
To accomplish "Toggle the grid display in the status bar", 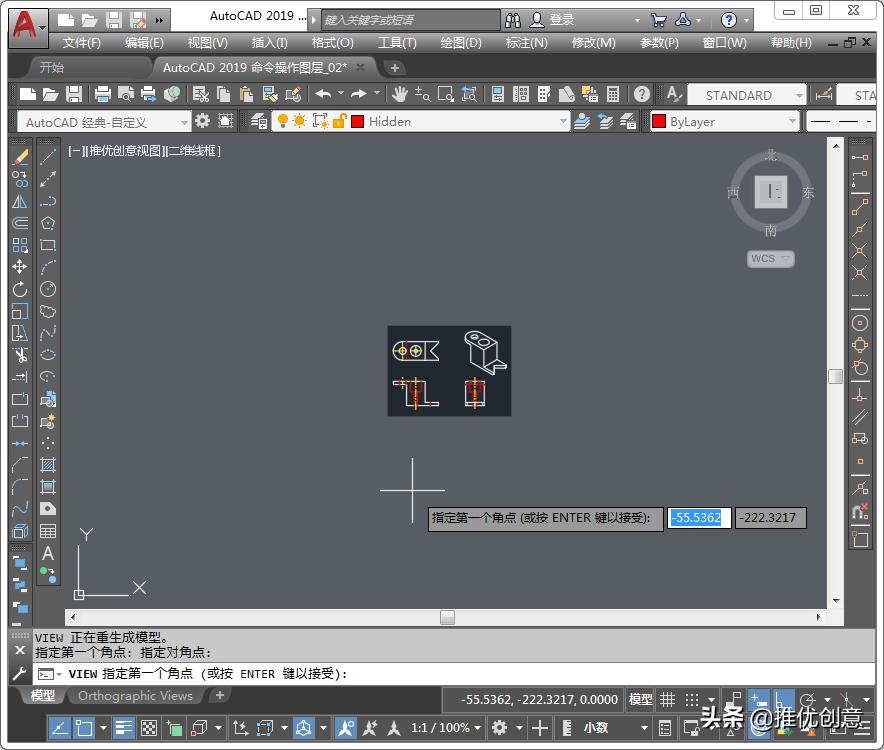I will tap(666, 698).
